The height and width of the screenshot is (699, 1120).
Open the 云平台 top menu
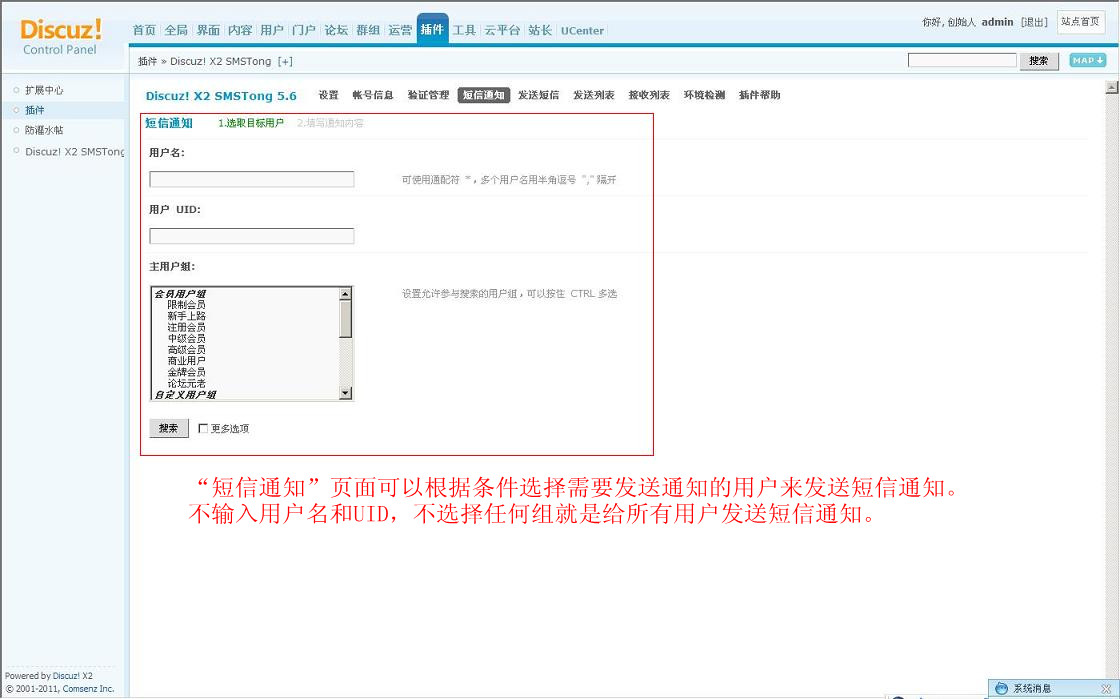pos(502,30)
